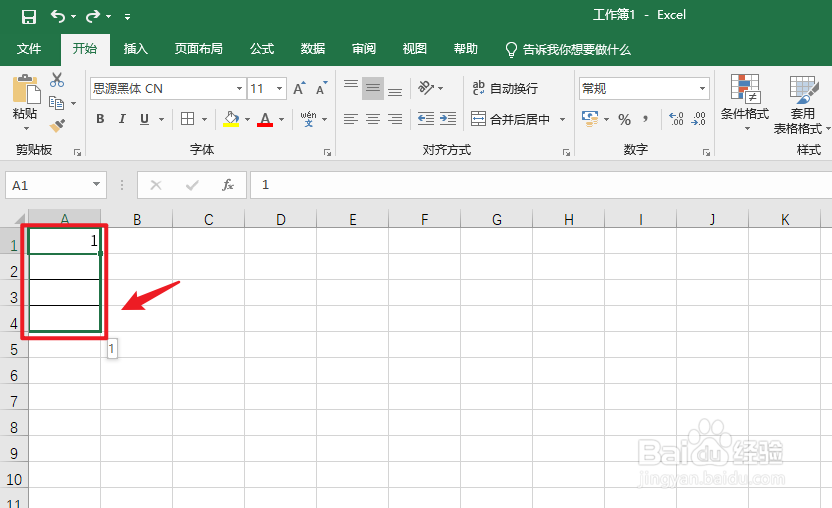Cancel the formula bar entry
832x508 pixels.
point(155,185)
